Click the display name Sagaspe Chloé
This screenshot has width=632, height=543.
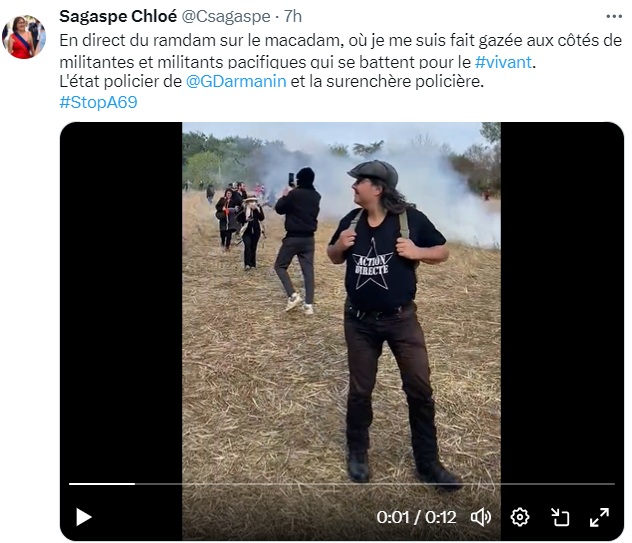[118, 17]
